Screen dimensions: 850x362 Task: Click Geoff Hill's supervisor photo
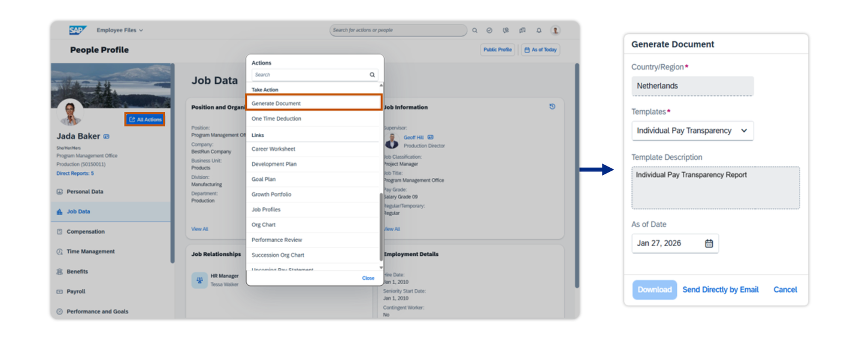pos(392,141)
